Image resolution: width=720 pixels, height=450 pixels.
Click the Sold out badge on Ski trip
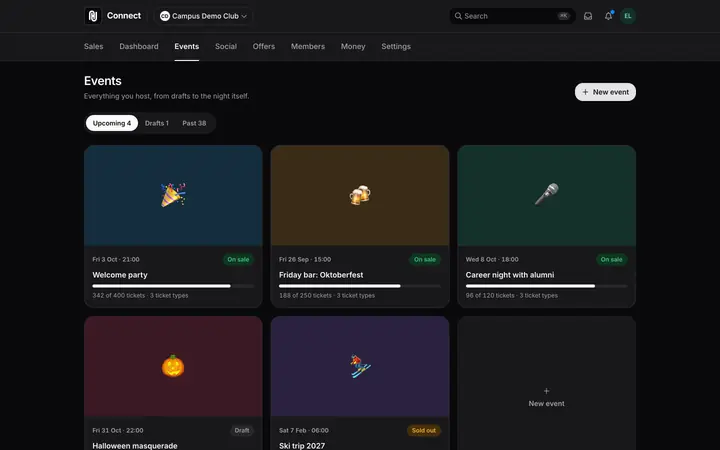pyautogui.click(x=423, y=430)
